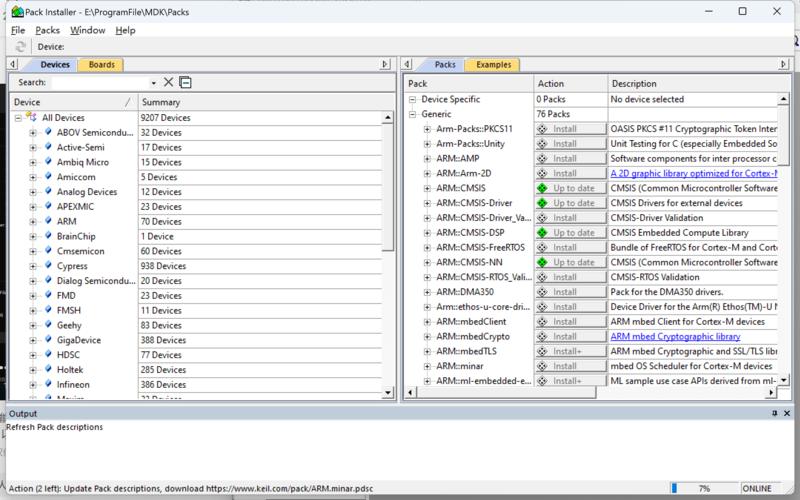
Task: Open the File menu
Action: click(18, 31)
